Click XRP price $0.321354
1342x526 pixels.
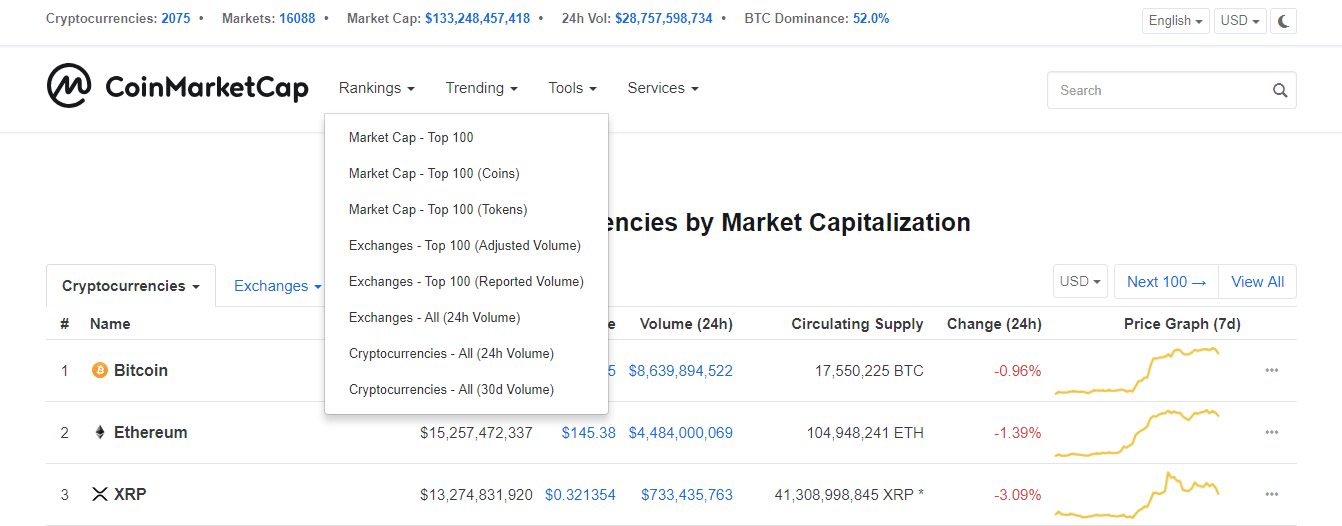[x=580, y=494]
